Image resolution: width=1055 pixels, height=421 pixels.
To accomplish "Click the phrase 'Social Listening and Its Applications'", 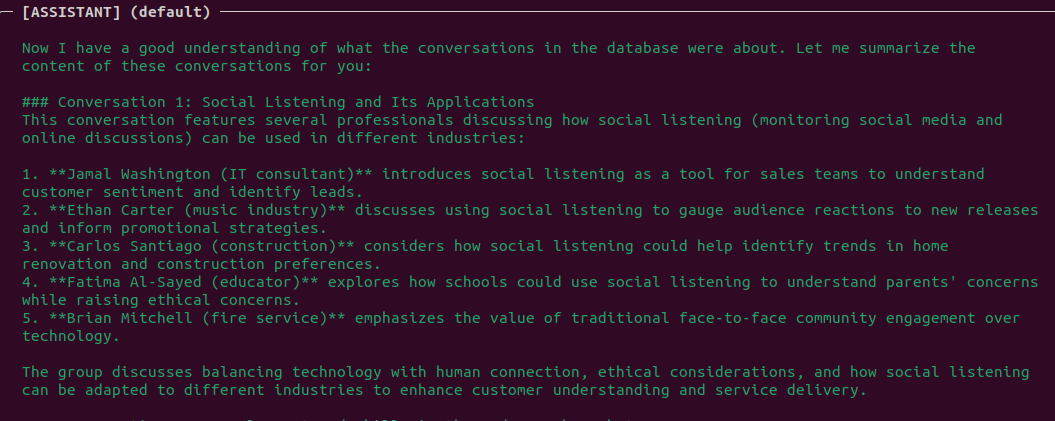I will pyautogui.click(x=368, y=102).
